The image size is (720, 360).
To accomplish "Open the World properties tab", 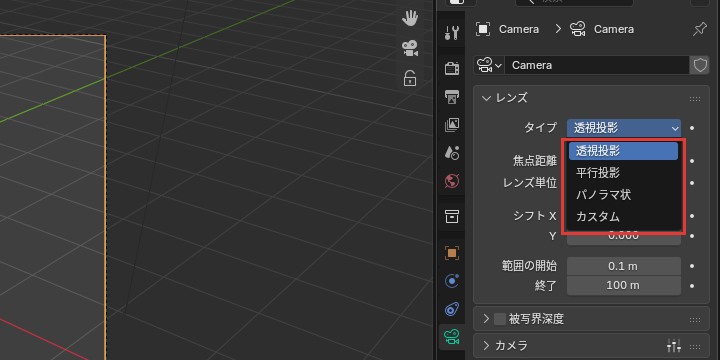I will 452,181.
